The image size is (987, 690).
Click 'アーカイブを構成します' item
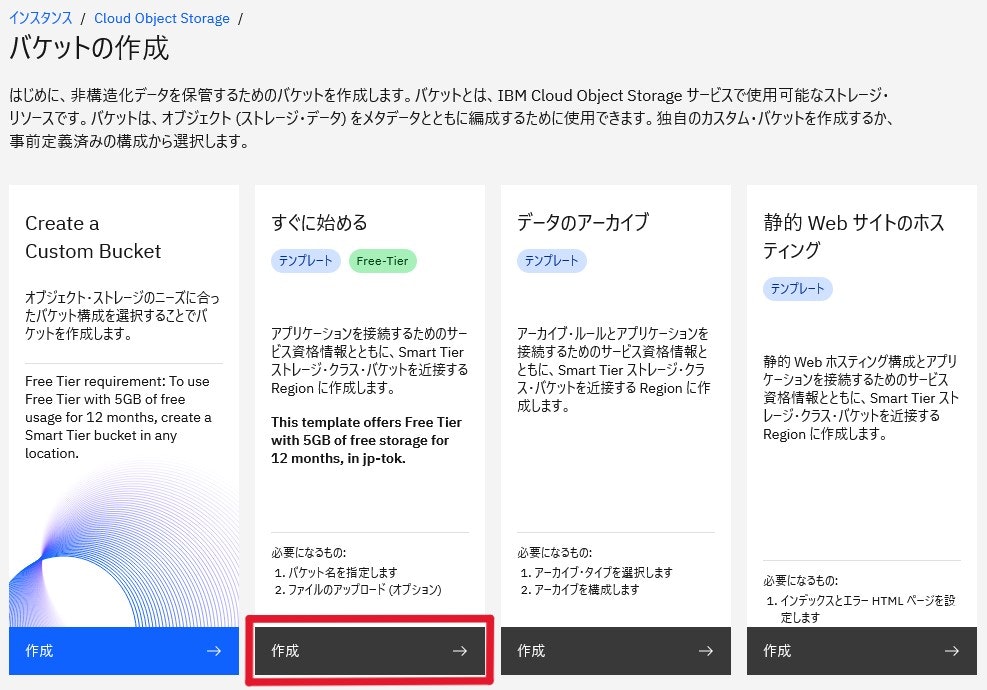(x=587, y=589)
